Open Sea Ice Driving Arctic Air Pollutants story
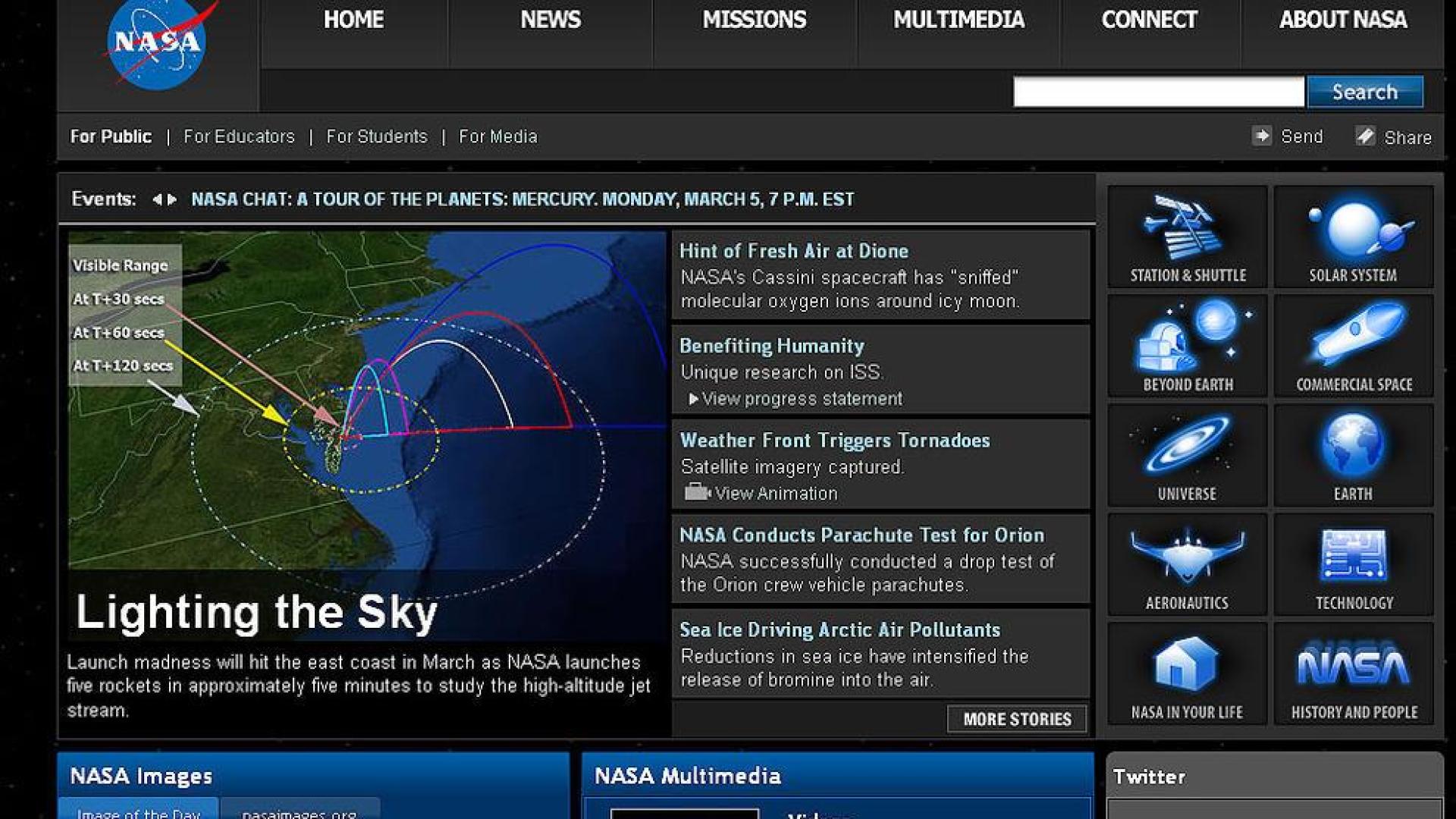1456x819 pixels. coord(840,630)
